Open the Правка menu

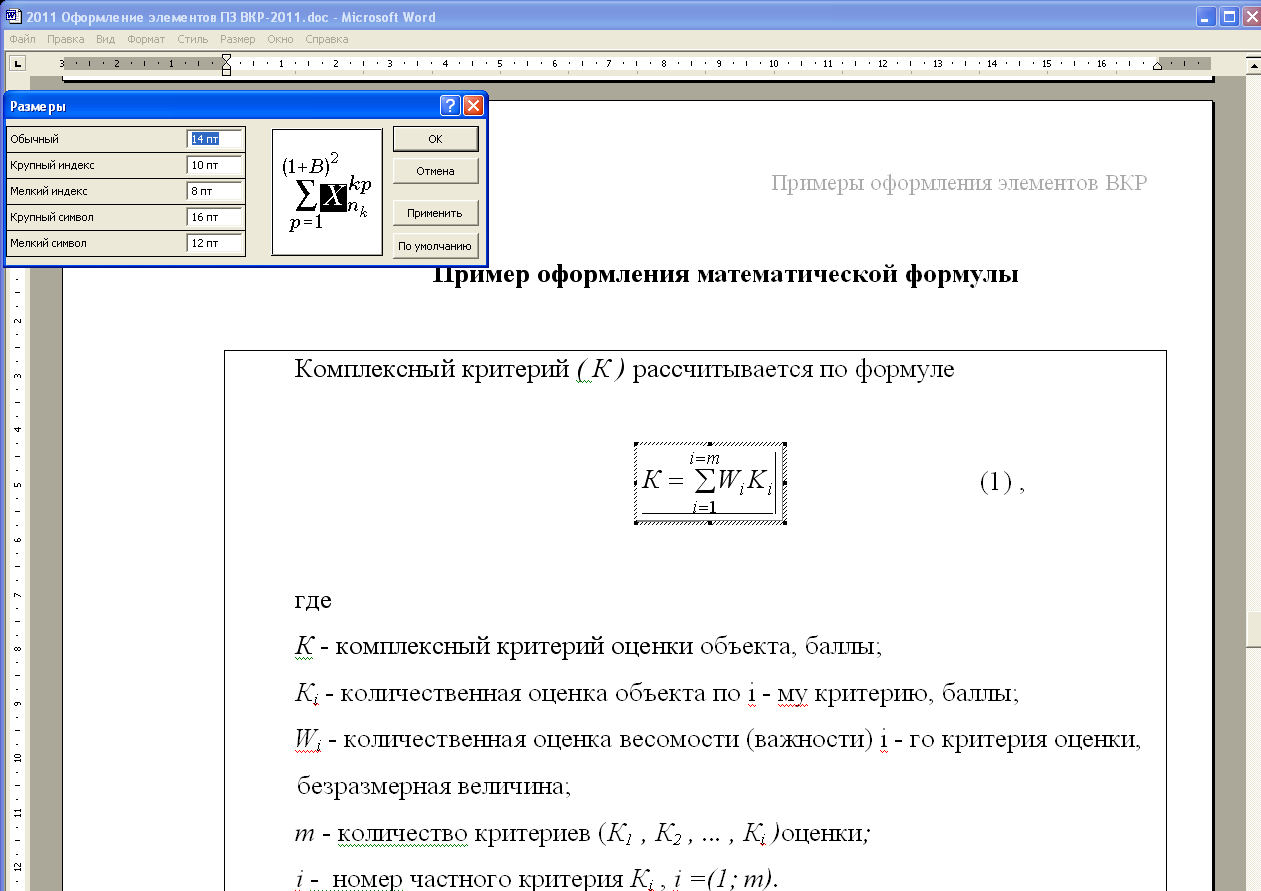(66, 39)
